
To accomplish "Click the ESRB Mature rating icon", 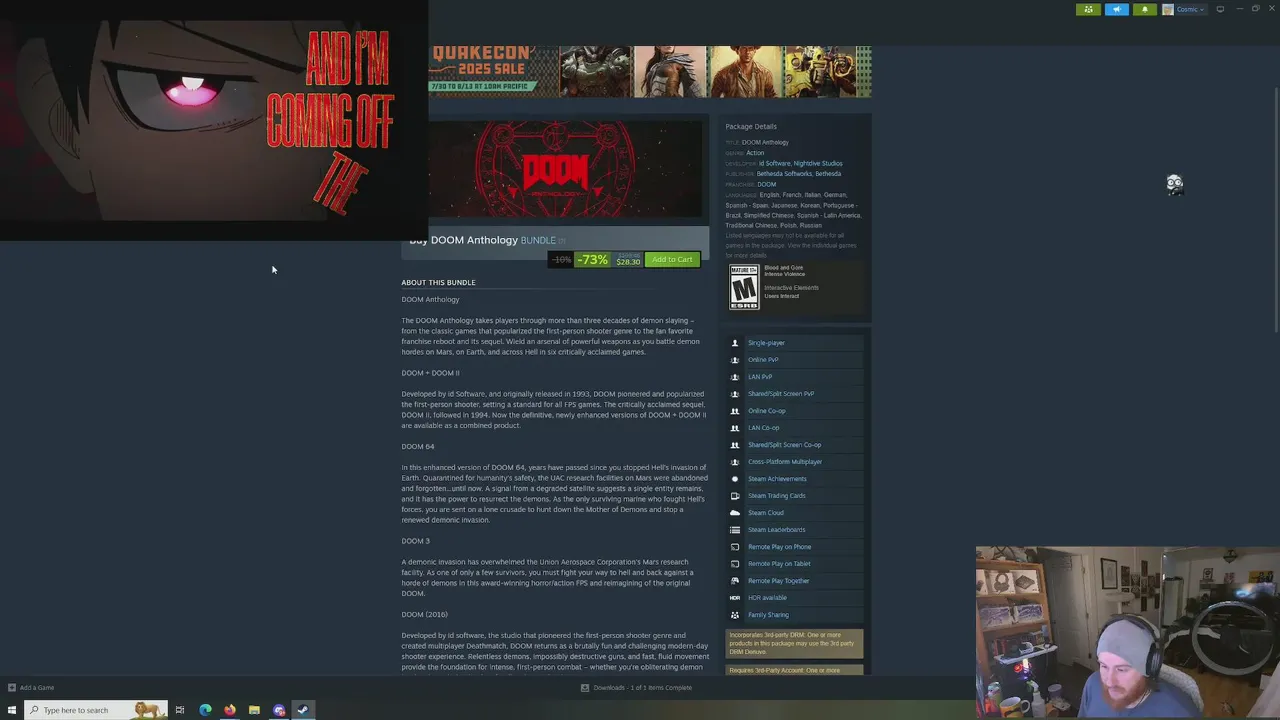I will (744, 287).
